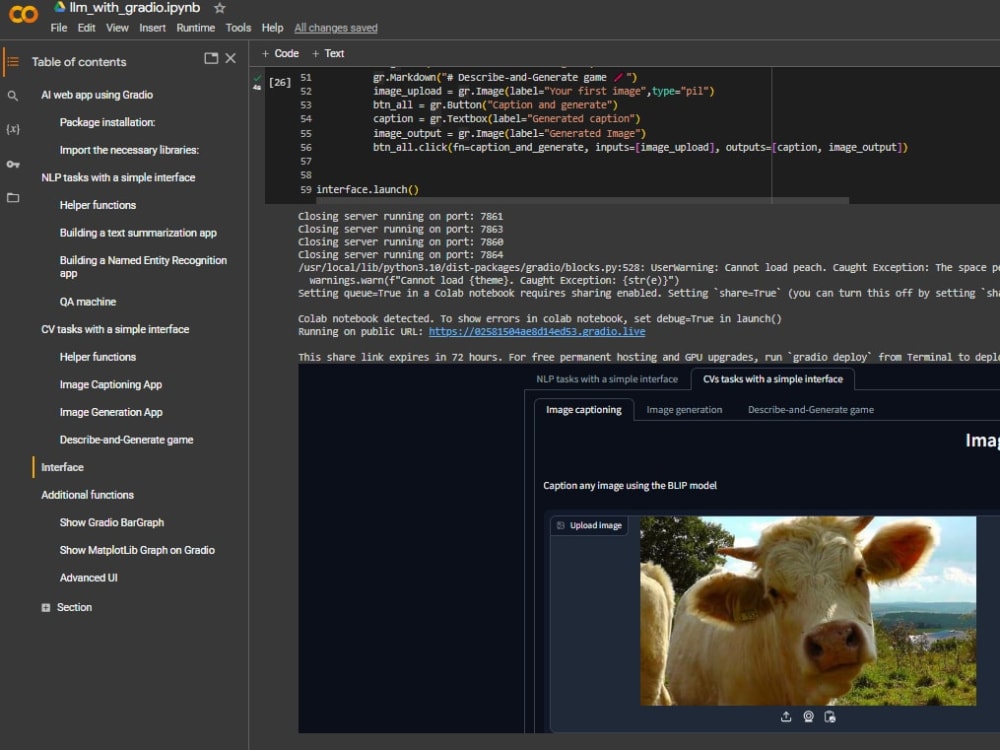Add a new Code cell
Screen dimensions: 1000x750
280,54
